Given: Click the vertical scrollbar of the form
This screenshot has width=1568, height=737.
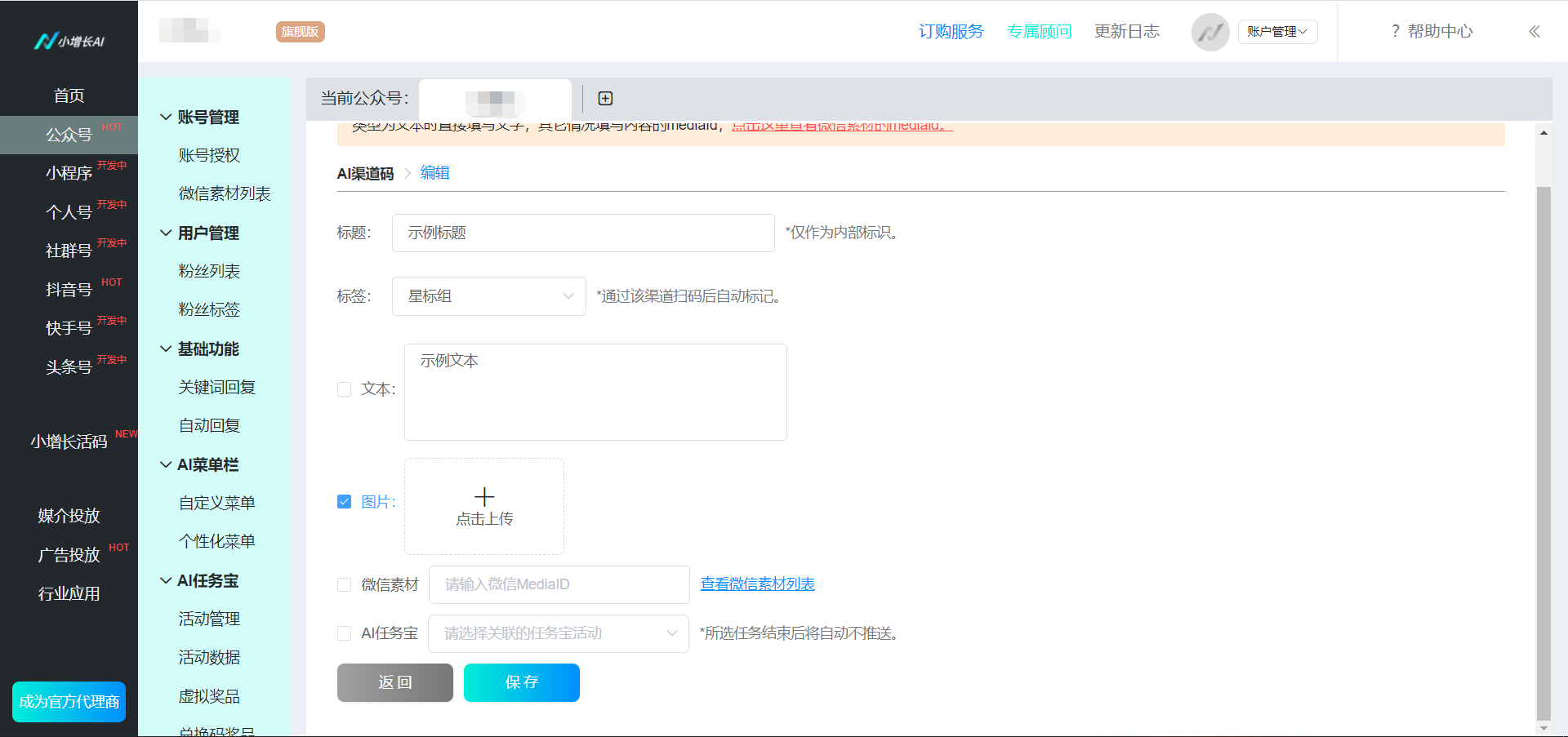Looking at the screenshot, I should point(1543,453).
